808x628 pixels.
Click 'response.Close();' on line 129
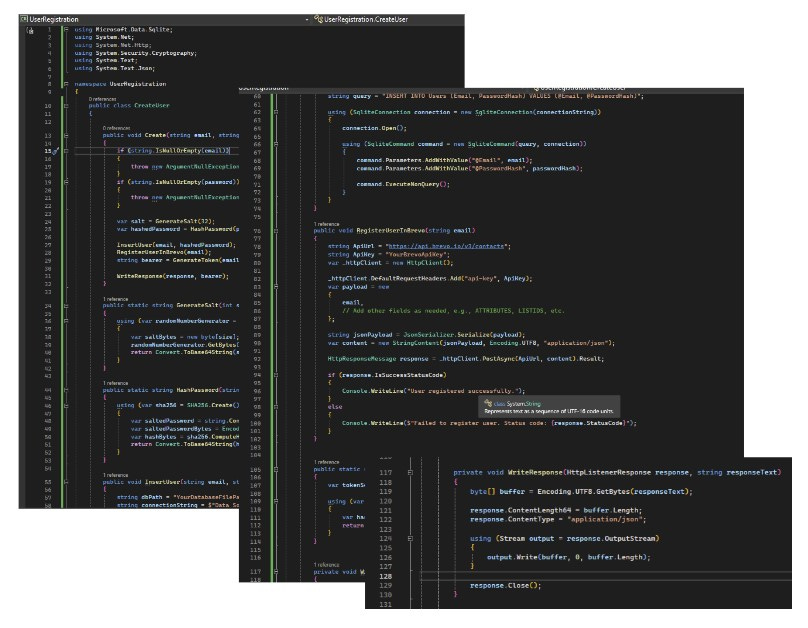point(506,585)
